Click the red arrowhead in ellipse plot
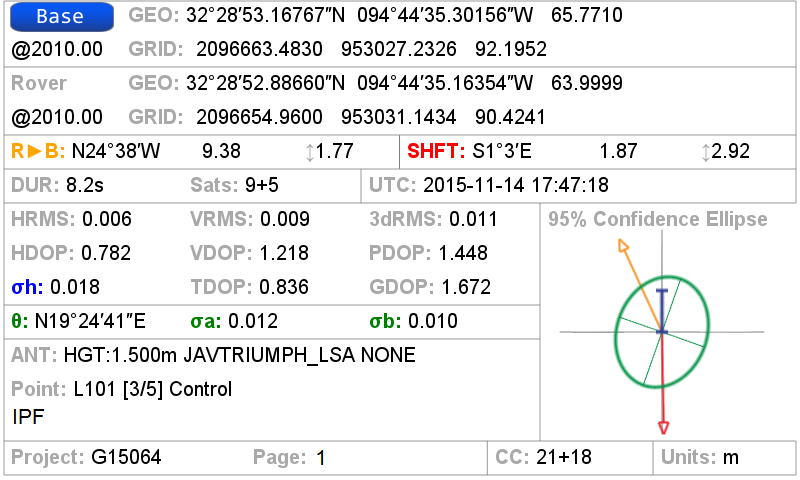The image size is (800, 480). pyautogui.click(x=662, y=427)
